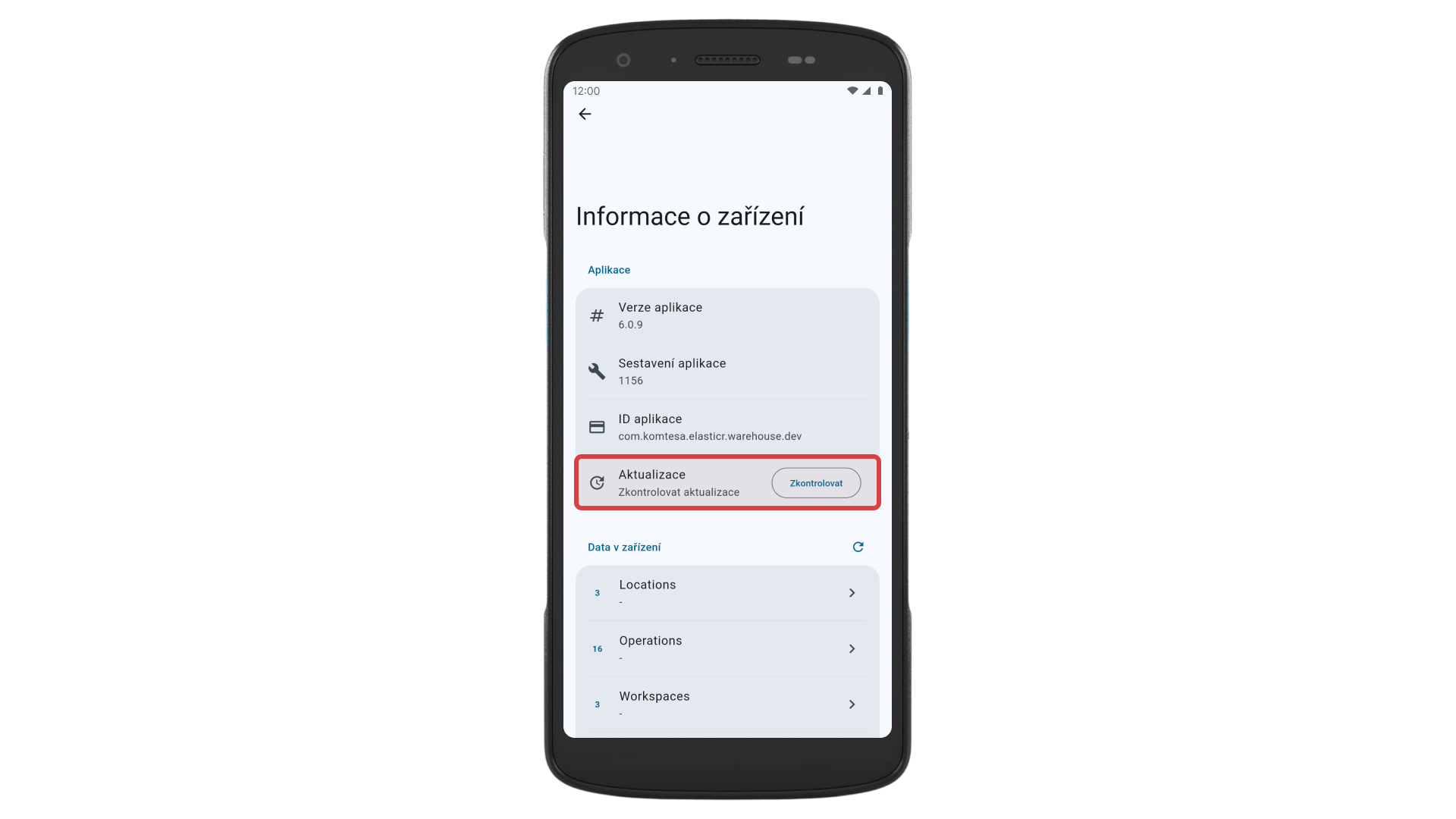Tap the update clock icon beside Aktualizace
Image resolution: width=1456 pixels, height=819 pixels.
pyautogui.click(x=597, y=482)
